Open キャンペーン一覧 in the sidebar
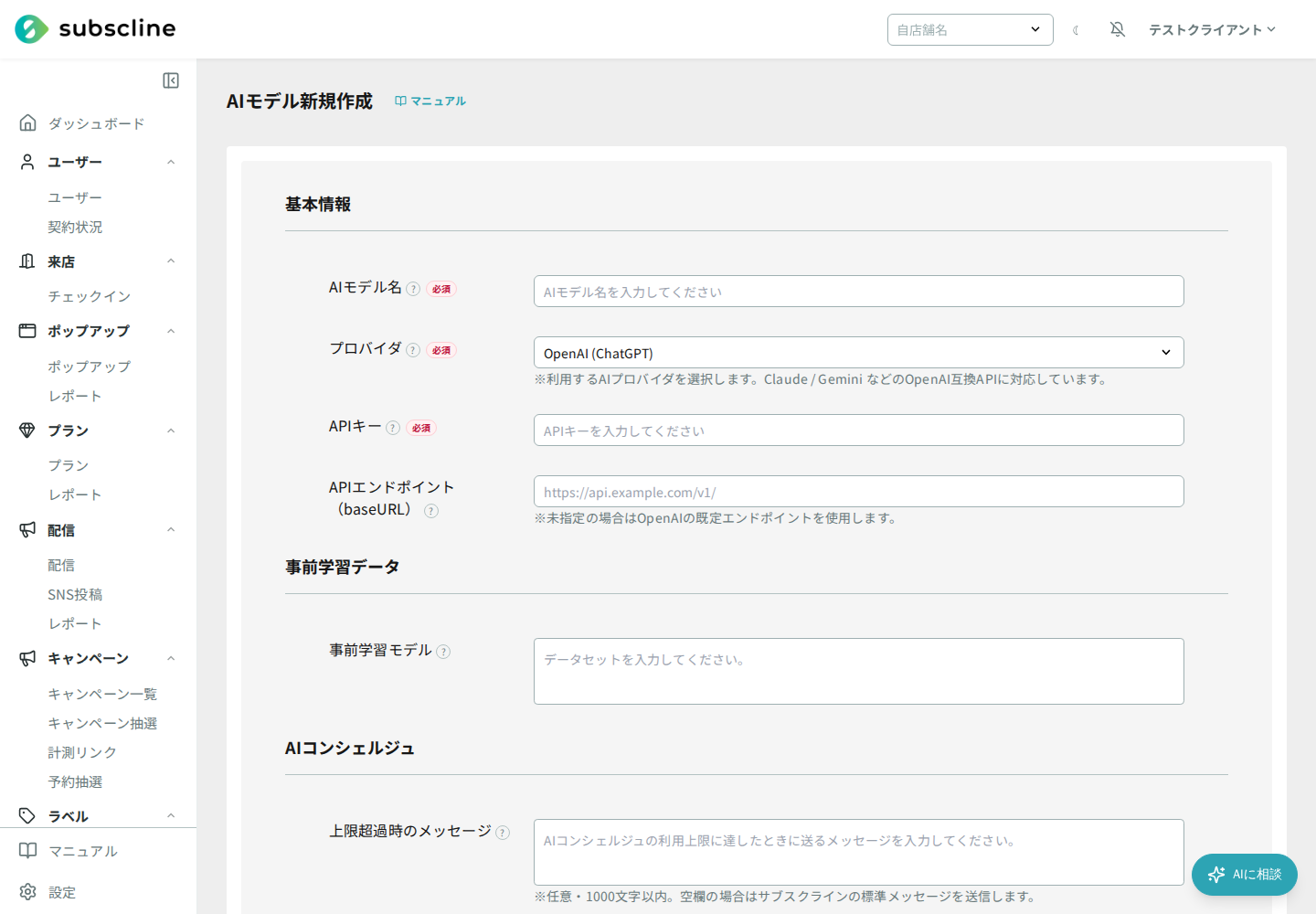Screen dimensions: 1316x914 tap(102, 694)
